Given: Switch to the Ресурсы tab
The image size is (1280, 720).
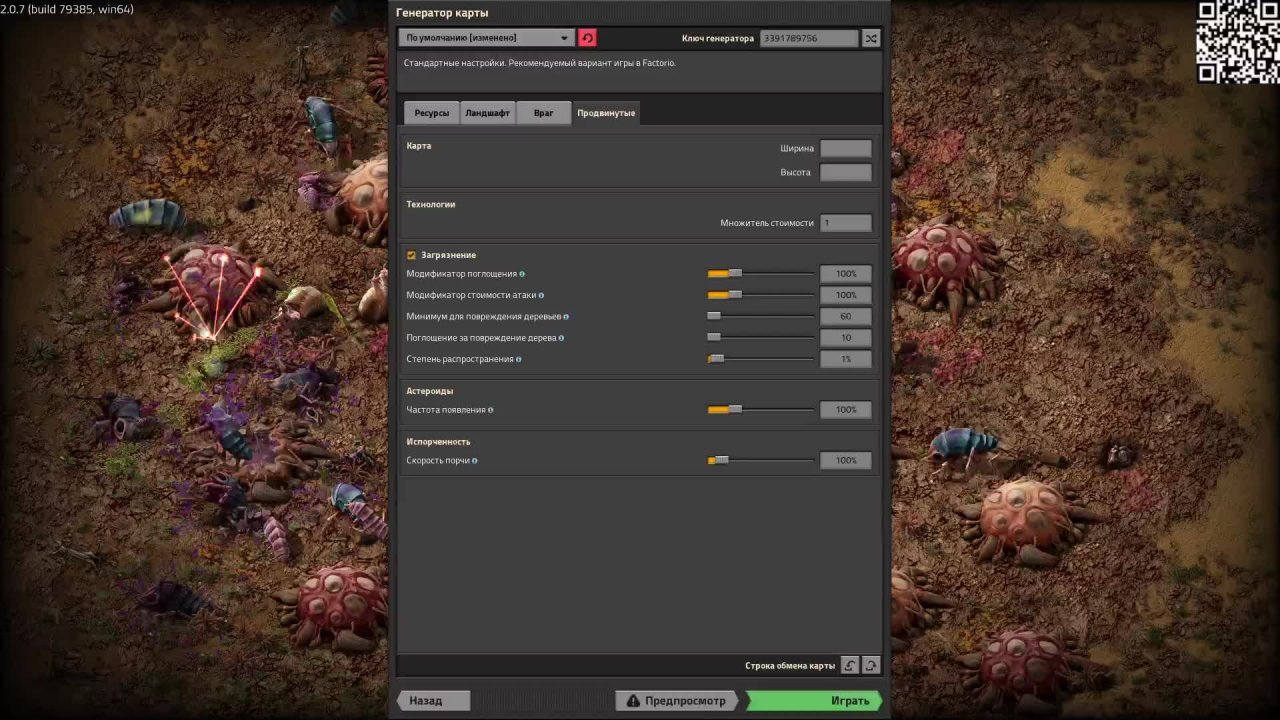Looking at the screenshot, I should pyautogui.click(x=432, y=113).
